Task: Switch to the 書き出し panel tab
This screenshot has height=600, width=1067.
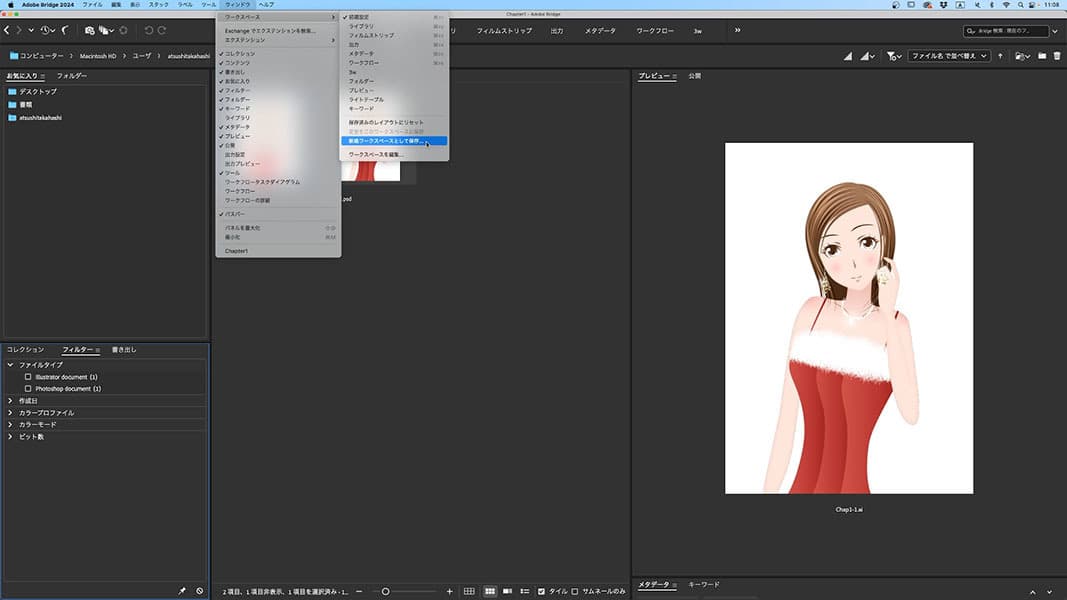Action: tap(124, 350)
